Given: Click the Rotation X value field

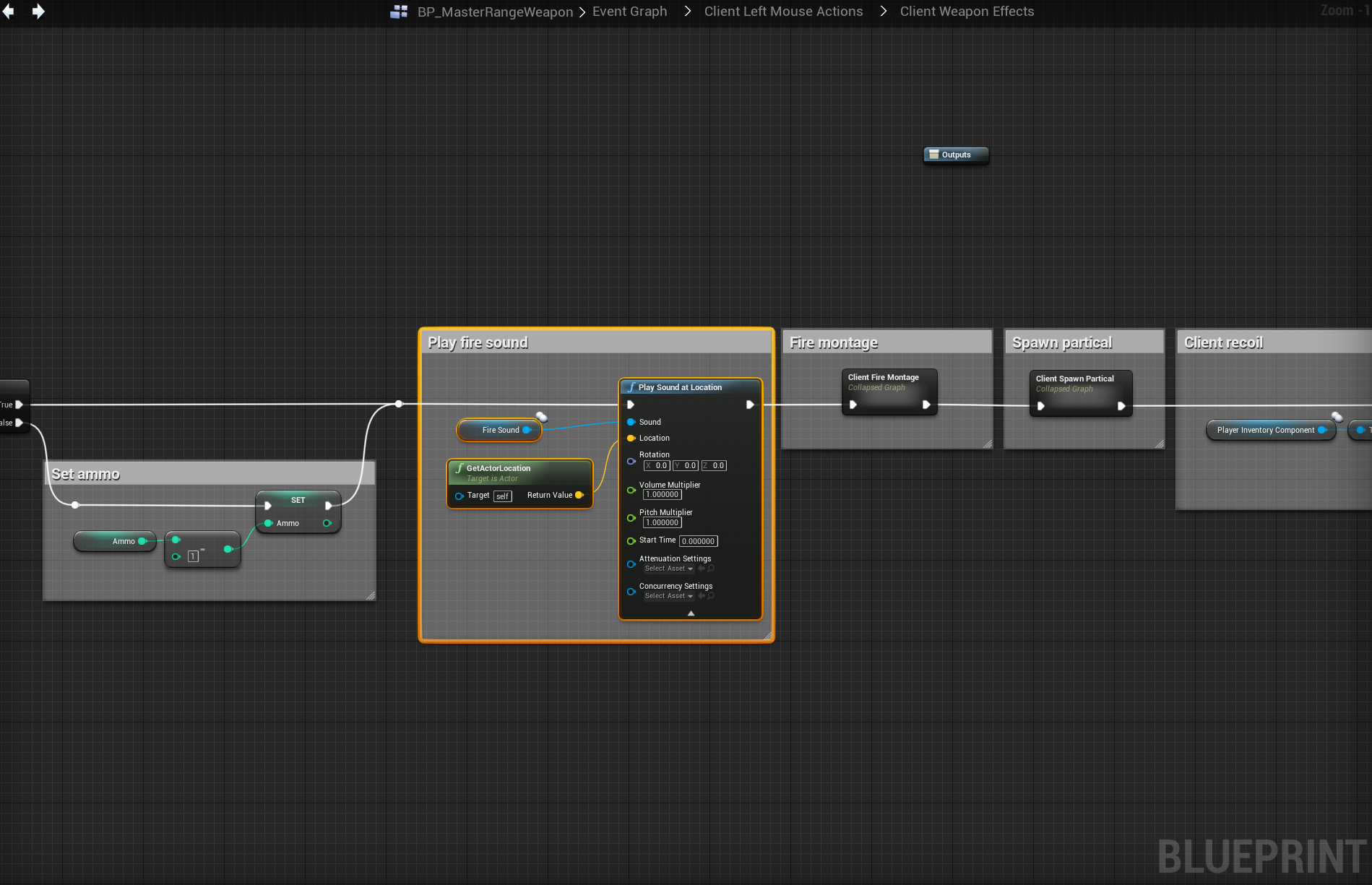Looking at the screenshot, I should click(657, 466).
